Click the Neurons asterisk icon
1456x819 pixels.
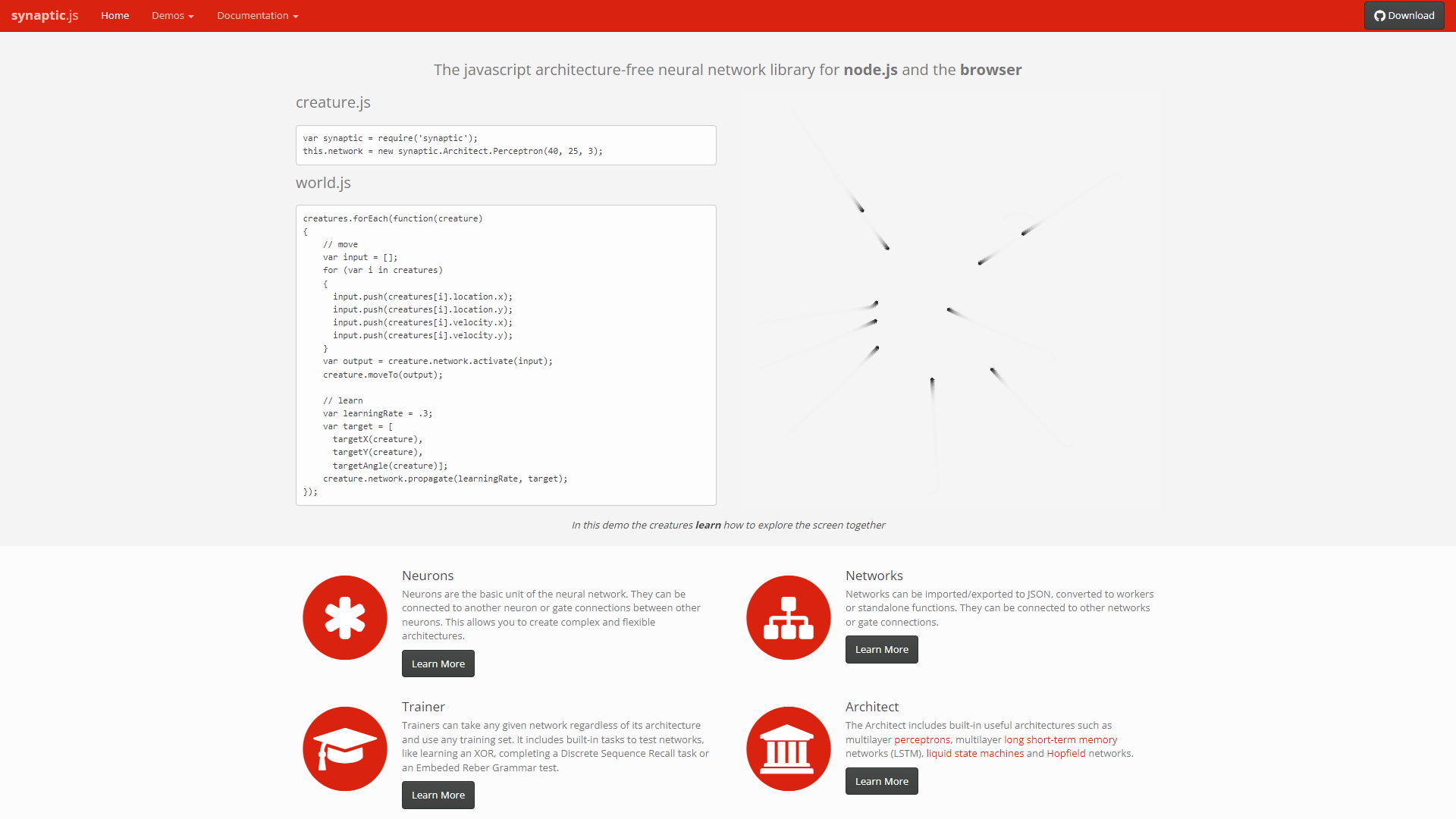coord(344,616)
